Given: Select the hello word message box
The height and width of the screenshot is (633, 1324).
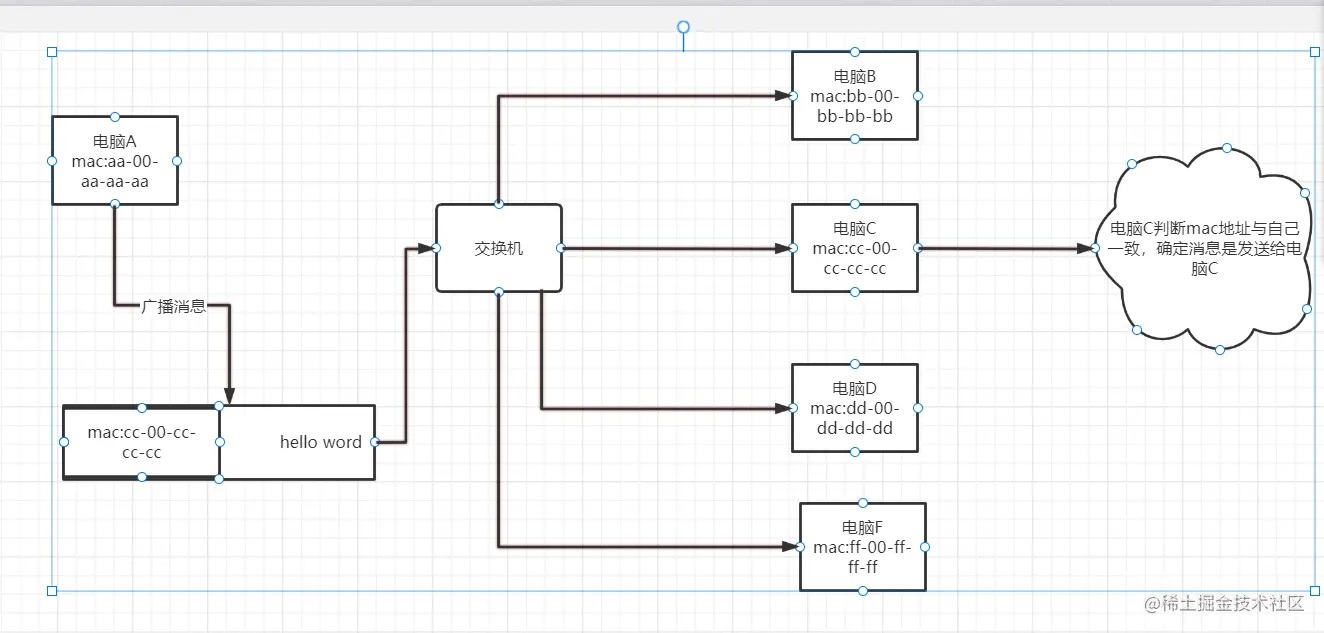Looking at the screenshot, I should coord(297,442).
